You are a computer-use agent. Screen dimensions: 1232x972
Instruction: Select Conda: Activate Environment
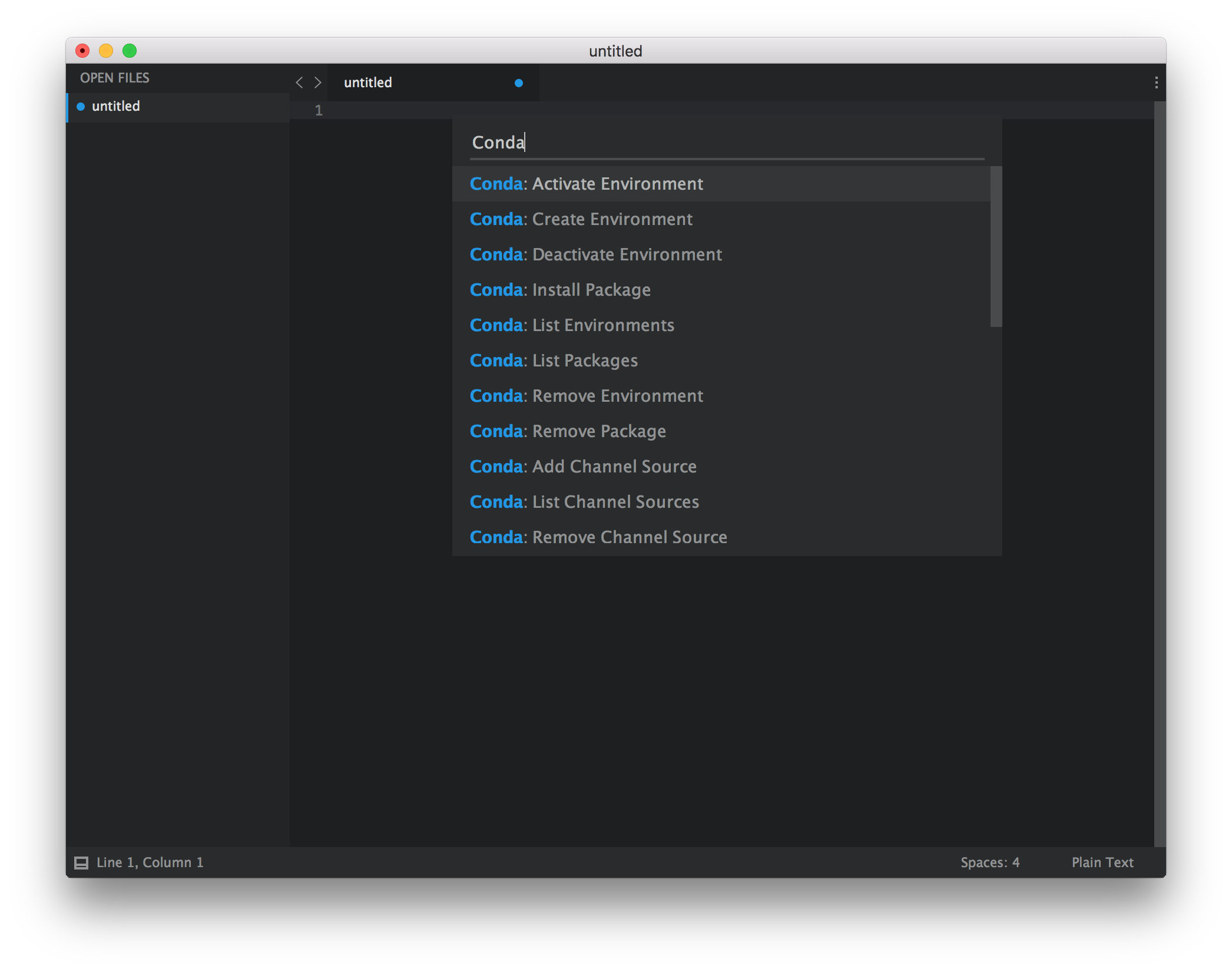[586, 184]
